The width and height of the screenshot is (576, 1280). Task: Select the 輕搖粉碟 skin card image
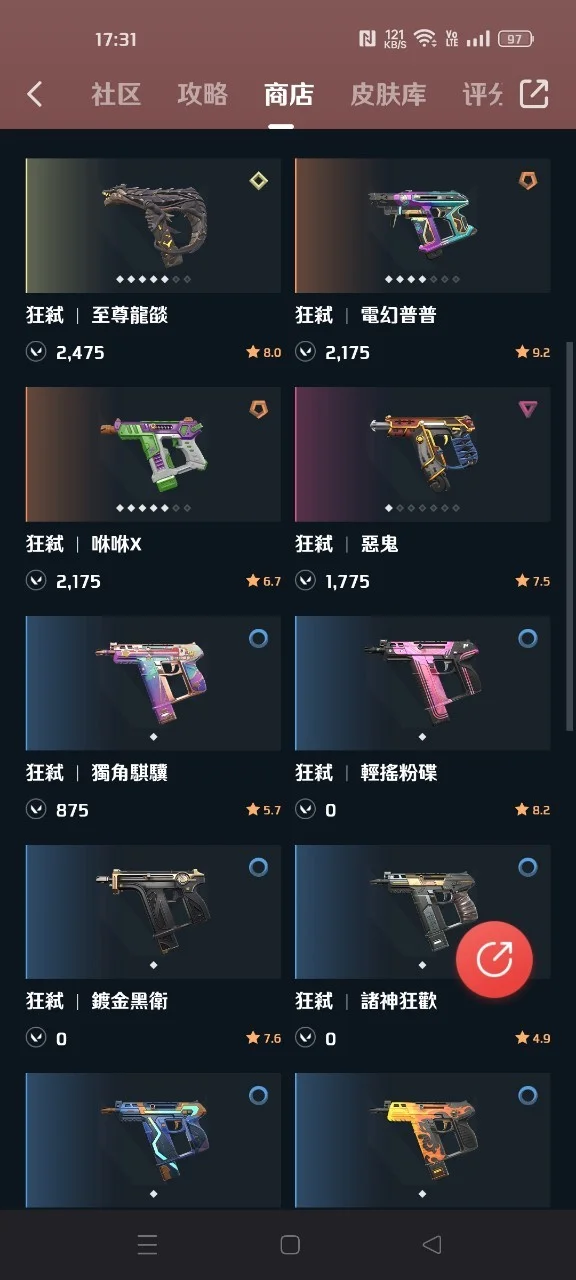click(422, 683)
